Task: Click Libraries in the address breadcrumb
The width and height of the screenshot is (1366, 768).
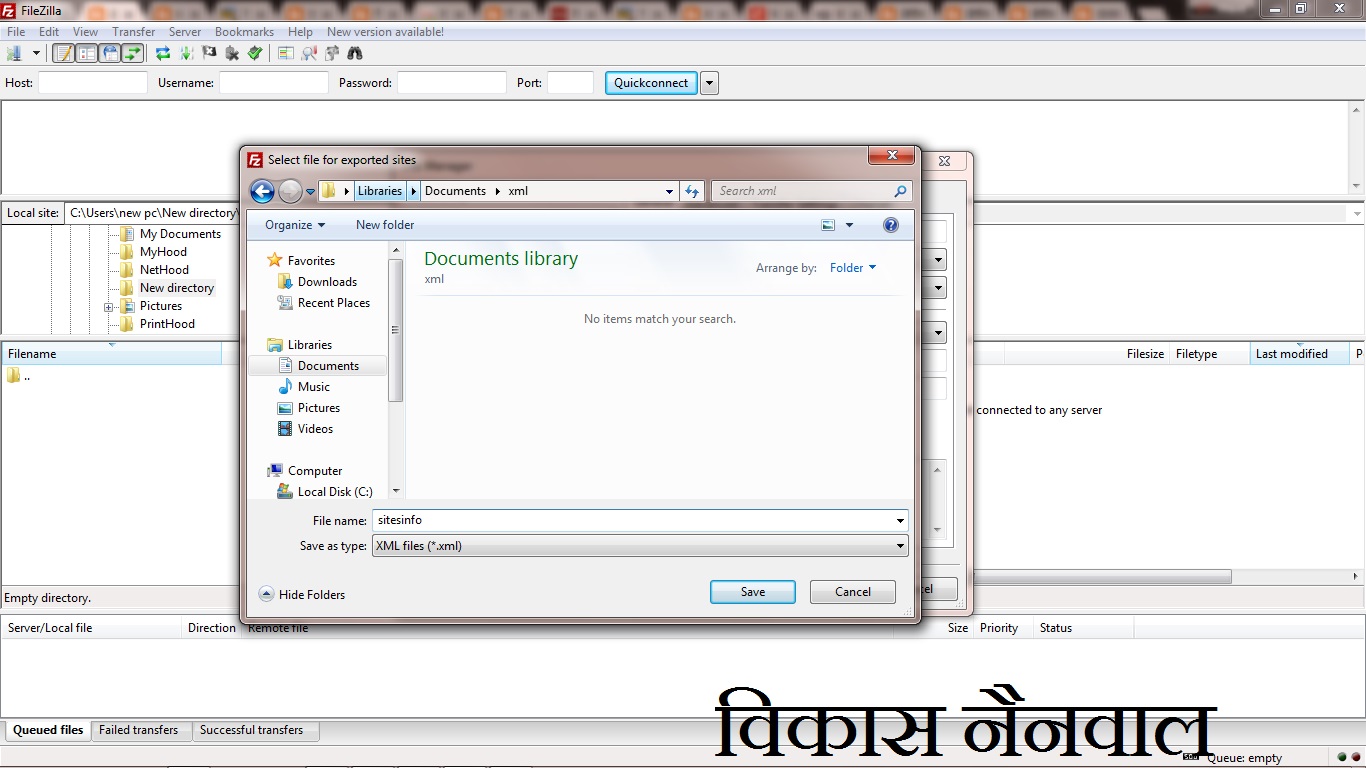Action: pos(380,191)
